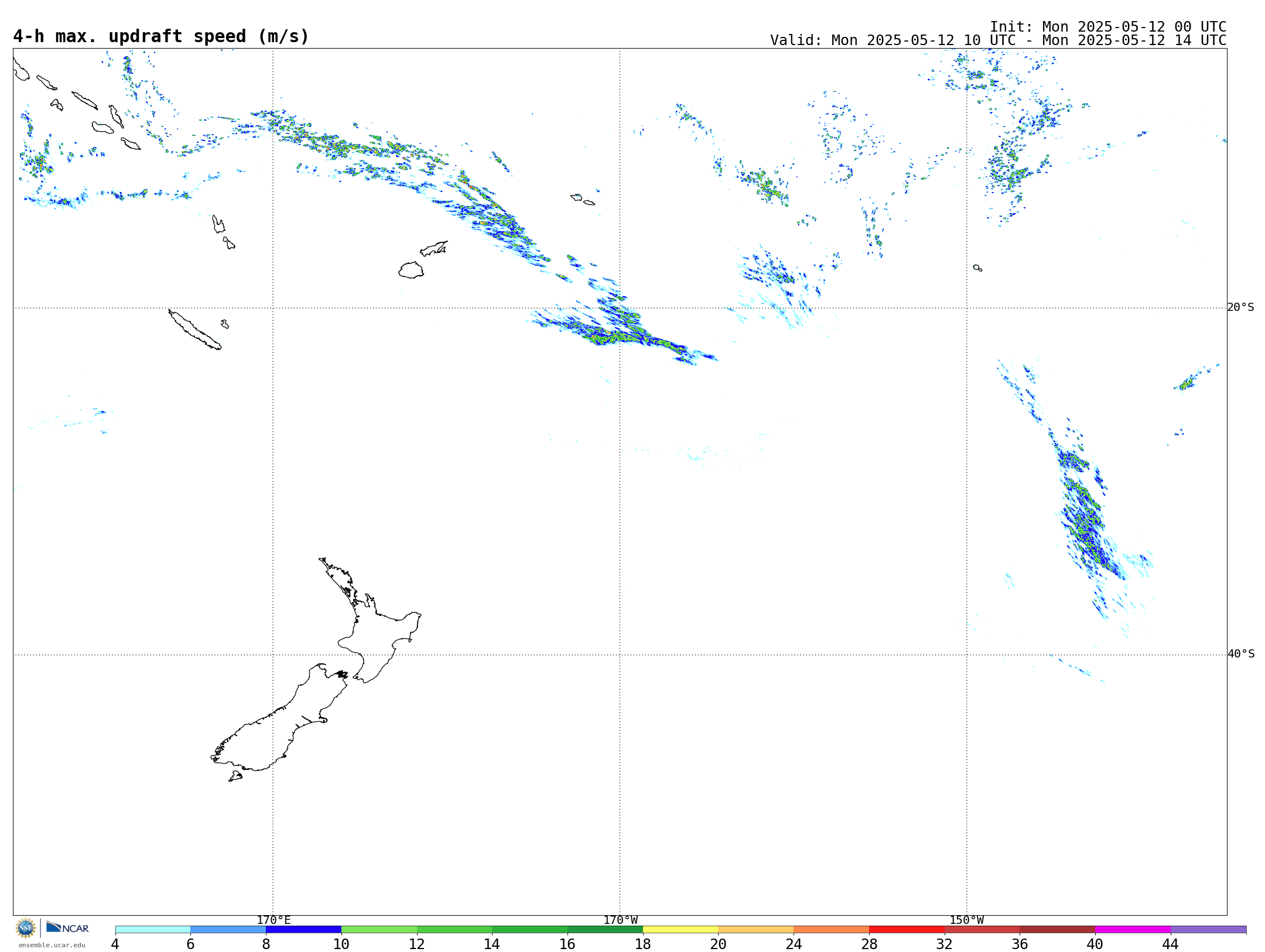Click the Init: Mon 2025-05-12 00 UTC text
1265x952 pixels.
[1108, 27]
